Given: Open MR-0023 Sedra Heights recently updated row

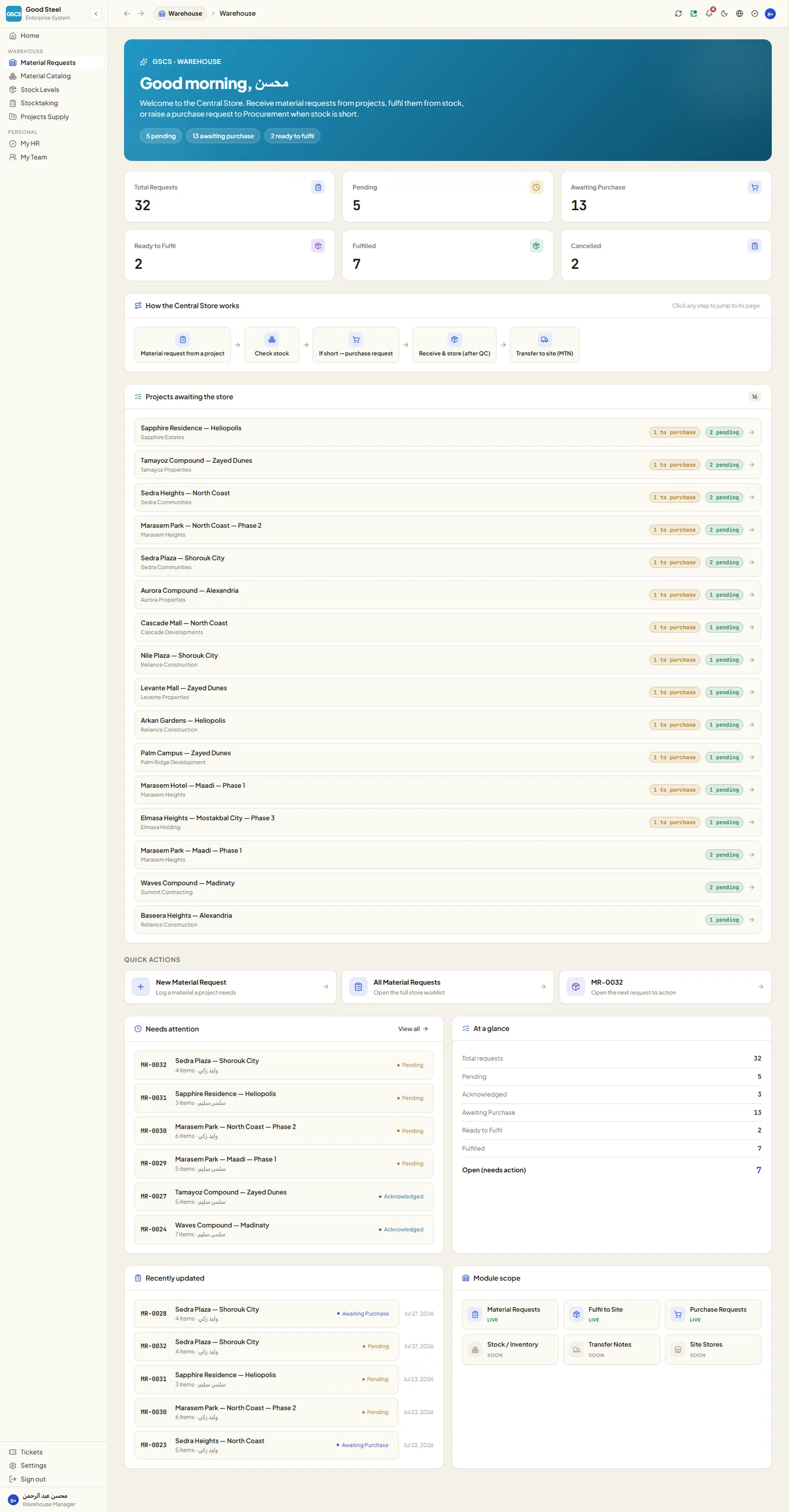Looking at the screenshot, I should tap(266, 1445).
